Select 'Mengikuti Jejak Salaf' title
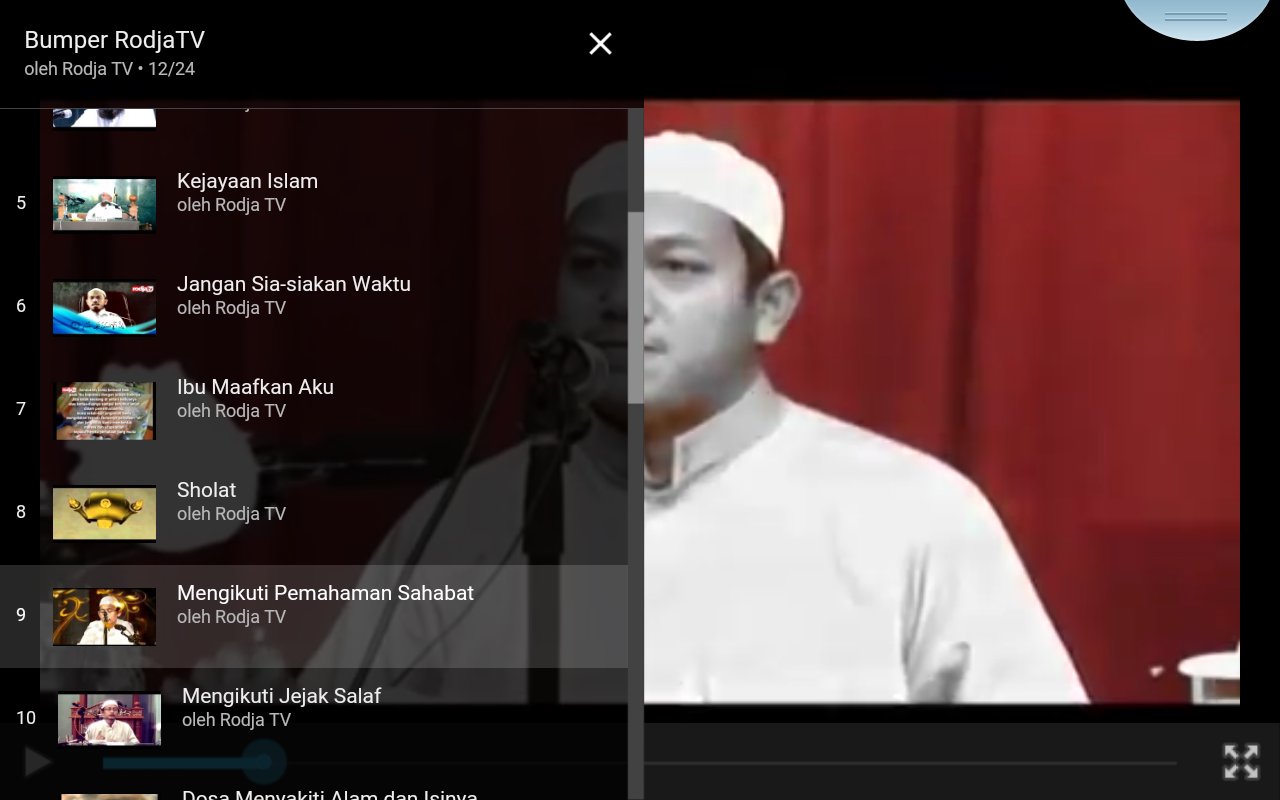The height and width of the screenshot is (800, 1280). tap(281, 696)
